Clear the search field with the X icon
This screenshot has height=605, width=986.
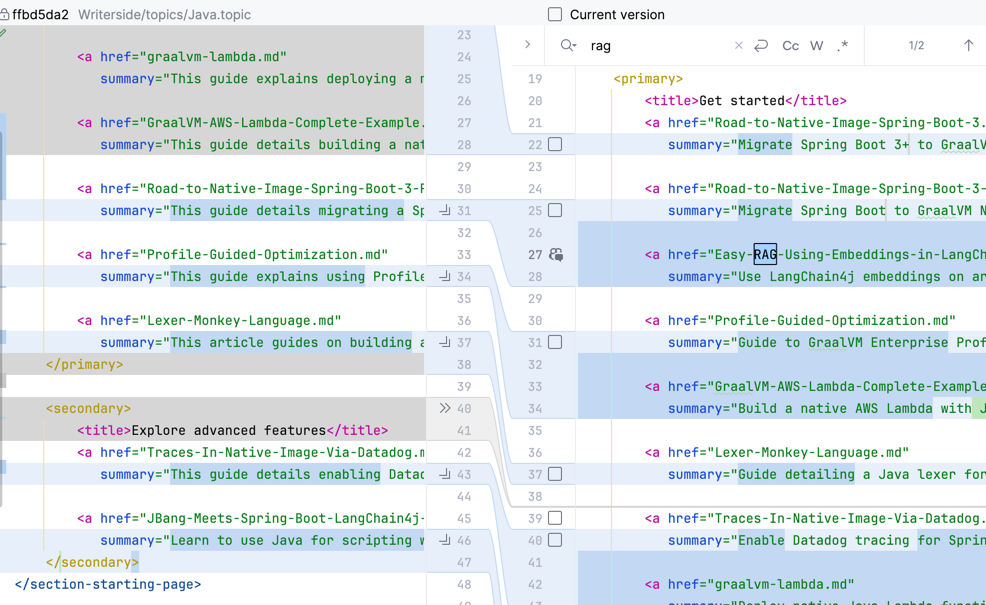tap(738, 45)
